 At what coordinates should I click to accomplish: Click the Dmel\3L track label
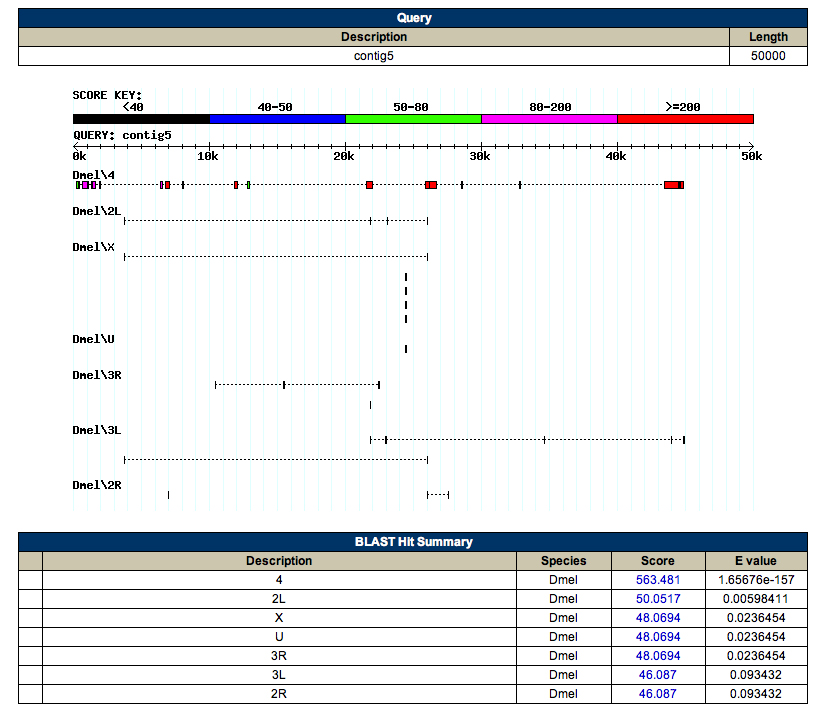pyautogui.click(x=96, y=430)
